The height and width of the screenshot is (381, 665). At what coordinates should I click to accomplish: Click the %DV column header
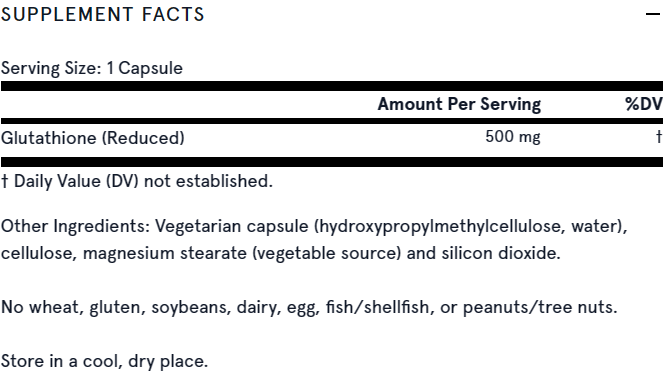pos(644,104)
